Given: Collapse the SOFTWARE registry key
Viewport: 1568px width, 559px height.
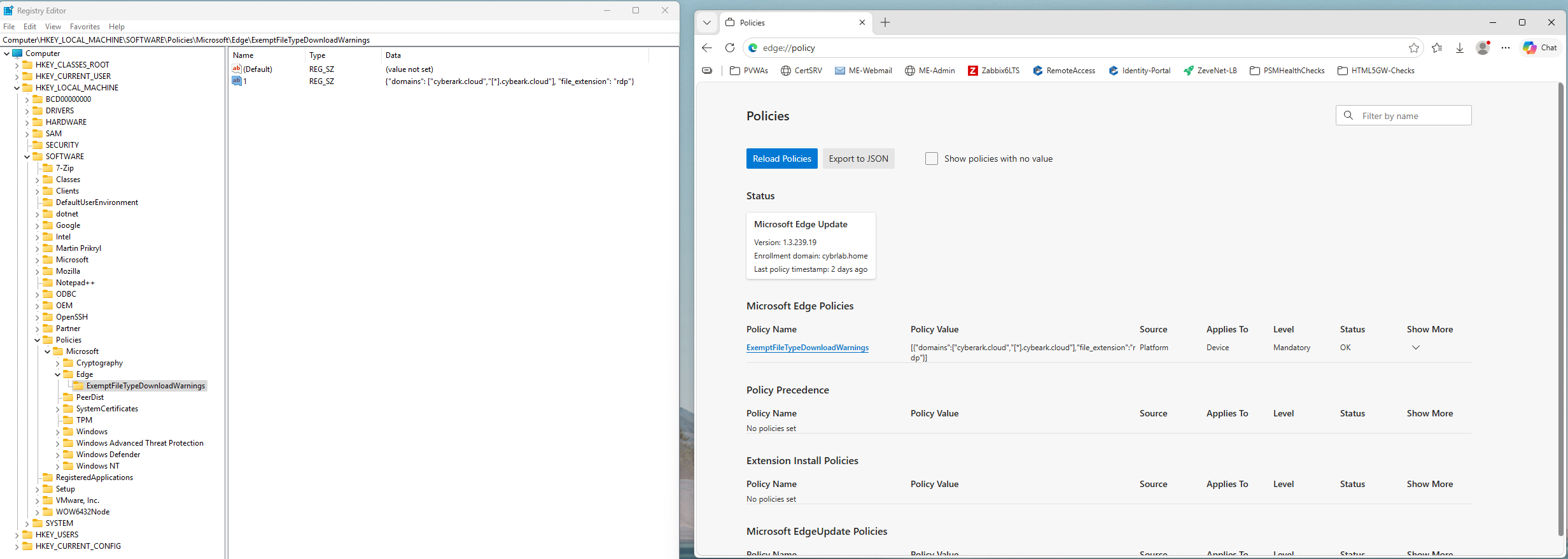Looking at the screenshot, I should (x=27, y=157).
